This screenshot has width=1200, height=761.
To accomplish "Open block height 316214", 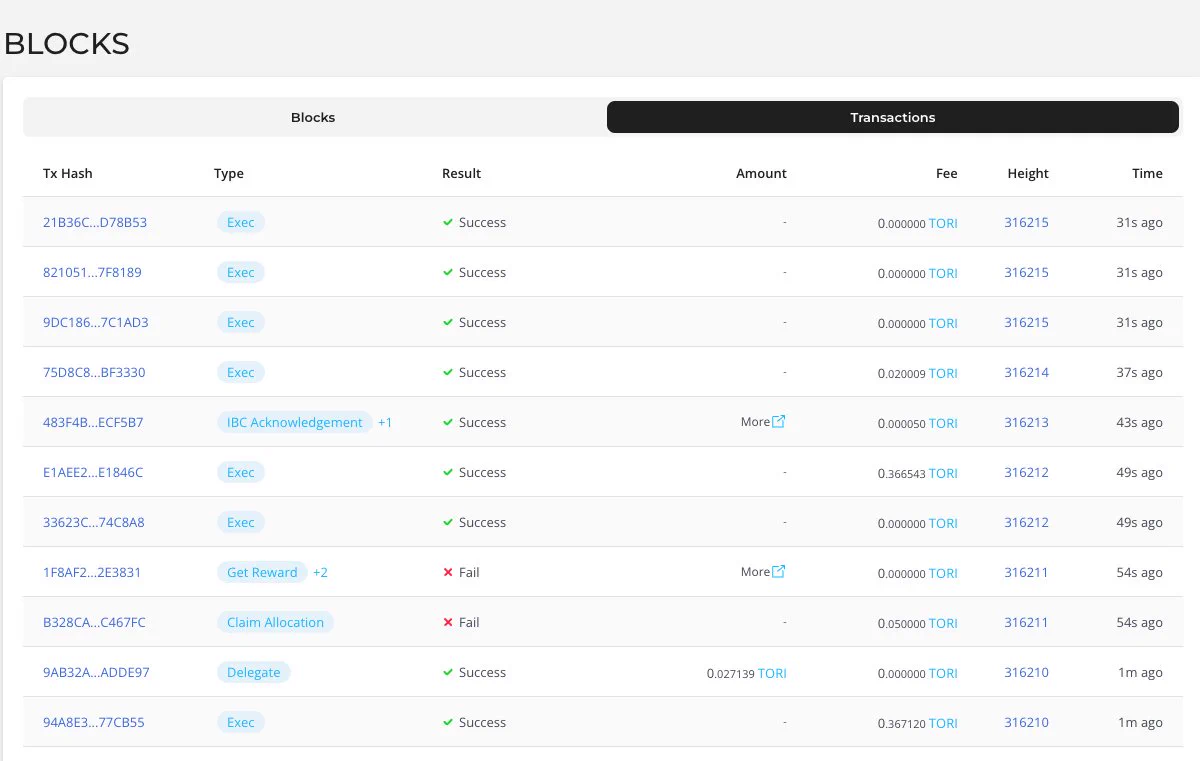I will point(1026,372).
